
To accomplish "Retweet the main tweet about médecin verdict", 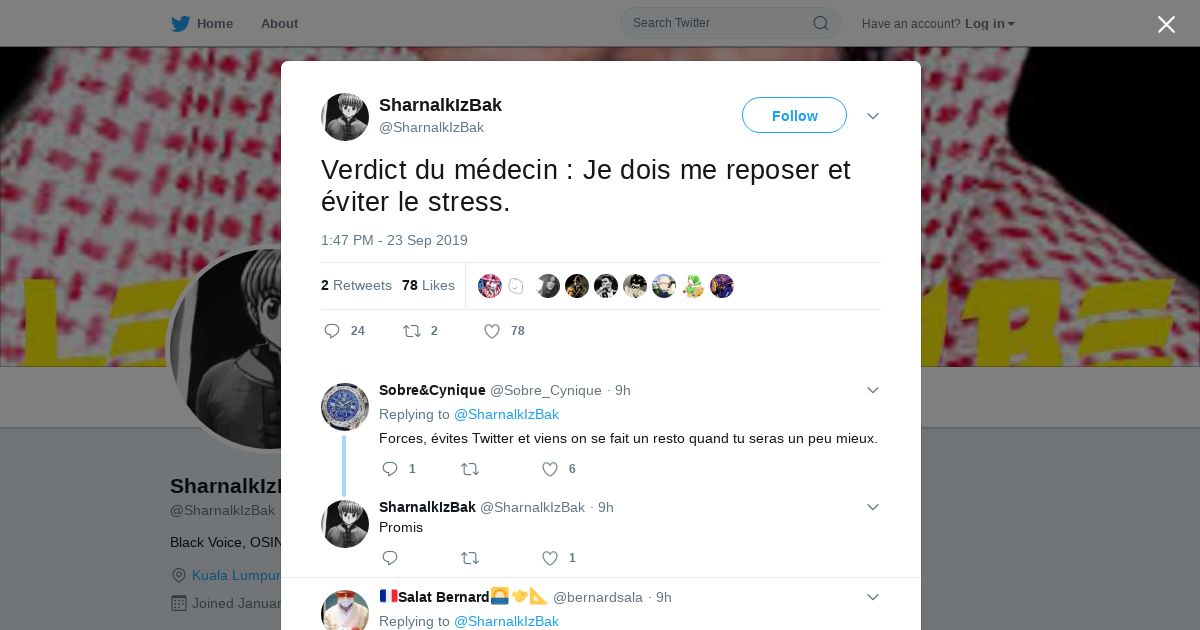I will (411, 331).
